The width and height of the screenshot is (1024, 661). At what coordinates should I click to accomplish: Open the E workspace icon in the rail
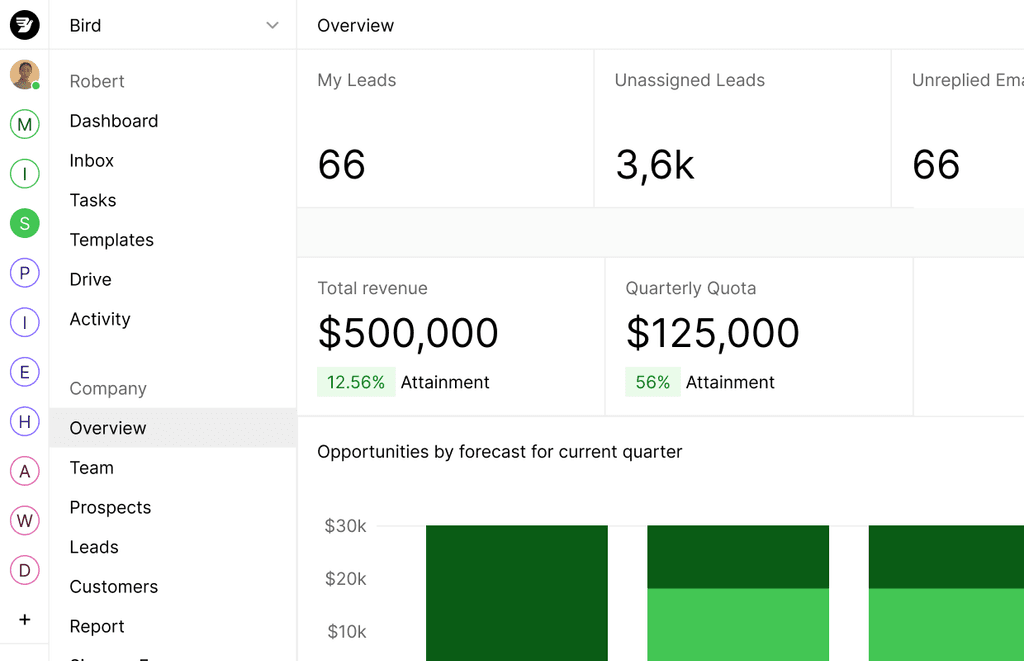[x=24, y=371]
